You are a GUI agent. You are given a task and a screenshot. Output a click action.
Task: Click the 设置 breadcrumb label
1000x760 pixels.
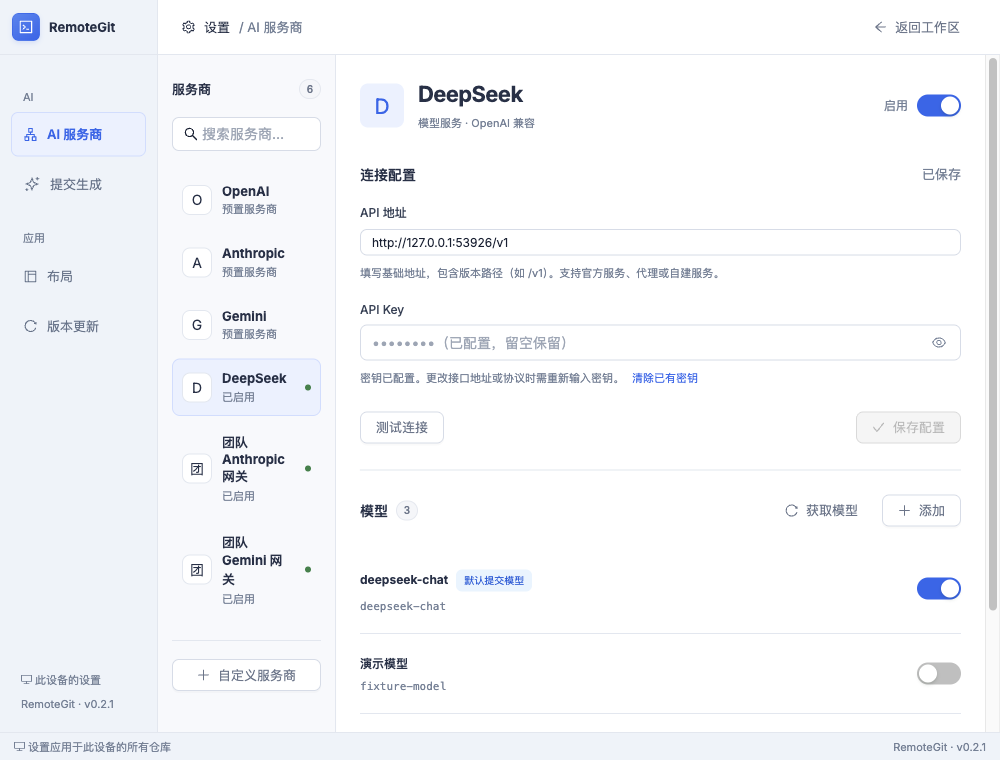pos(217,27)
